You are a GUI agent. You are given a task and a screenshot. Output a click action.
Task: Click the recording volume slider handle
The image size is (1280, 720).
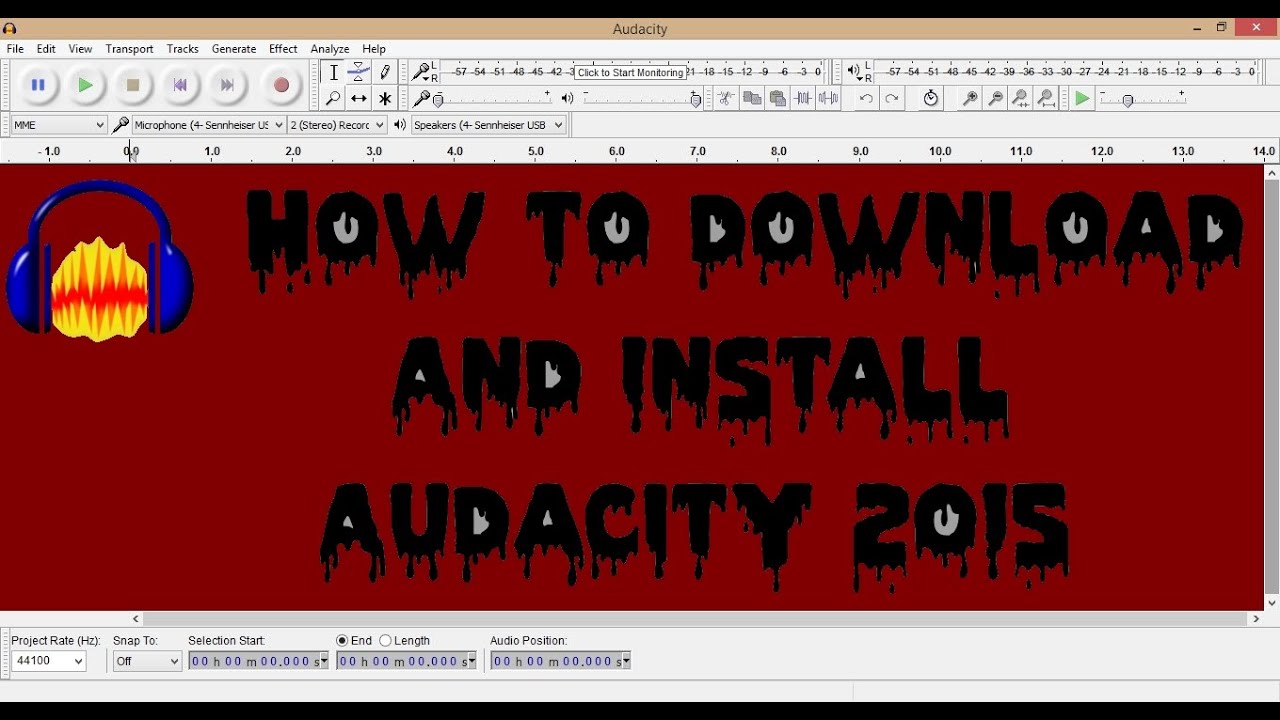[x=438, y=100]
